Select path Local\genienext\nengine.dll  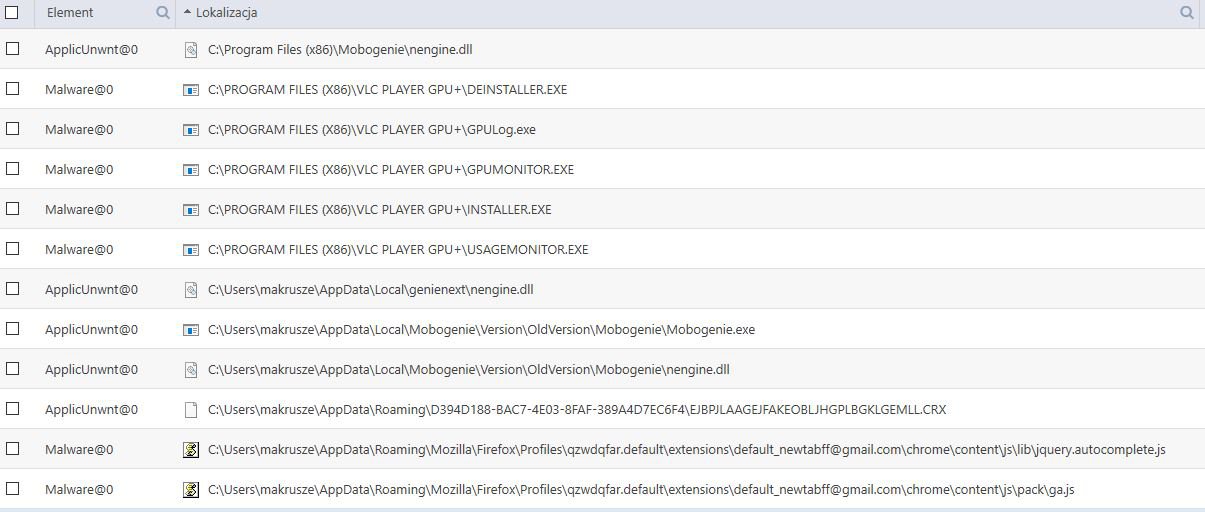(x=371, y=290)
